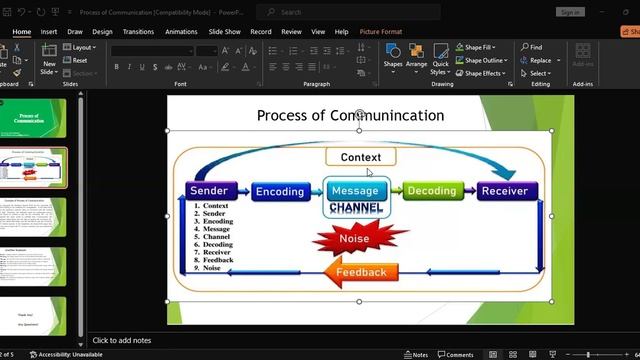Open the Insert ribbon tab
Image resolution: width=640 pixels, height=360 pixels.
(49, 32)
